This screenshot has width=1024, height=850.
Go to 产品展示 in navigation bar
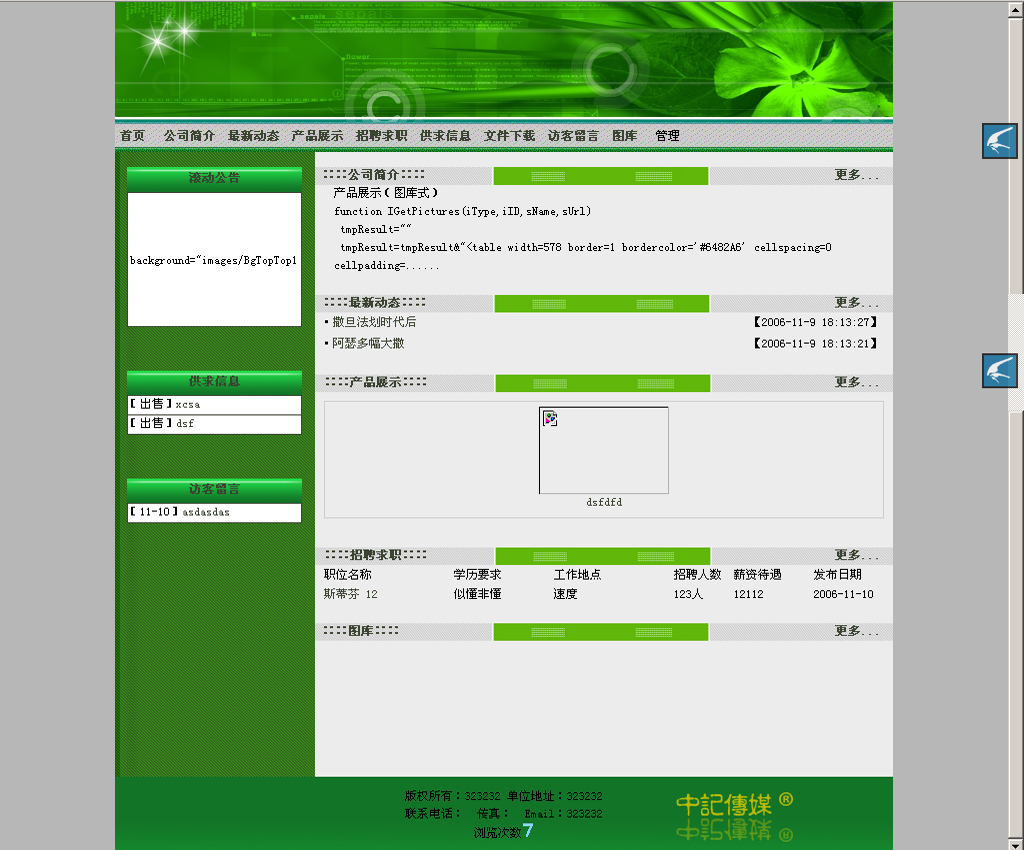[317, 136]
